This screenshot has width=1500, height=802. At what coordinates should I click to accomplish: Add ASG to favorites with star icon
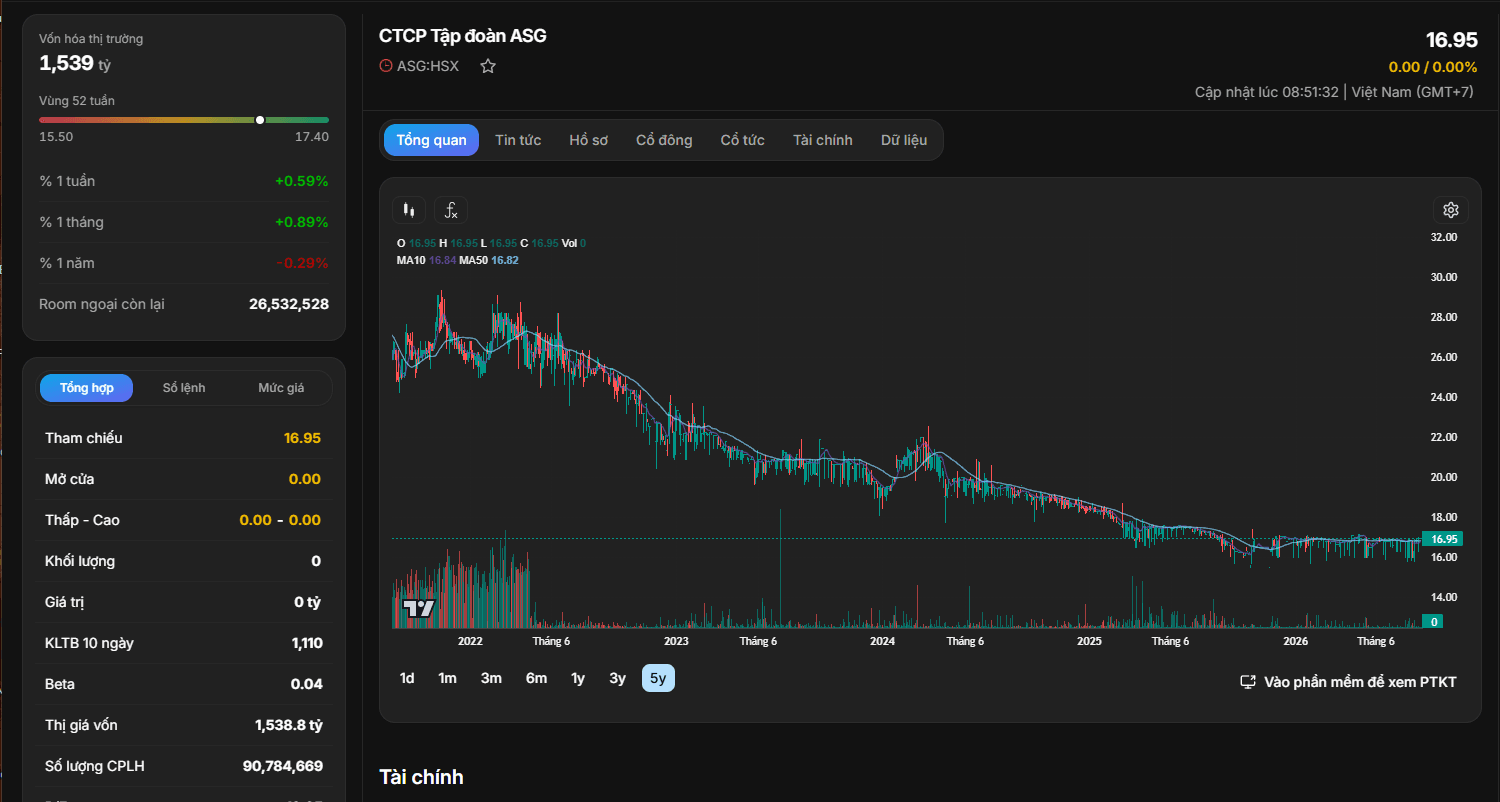coord(488,66)
